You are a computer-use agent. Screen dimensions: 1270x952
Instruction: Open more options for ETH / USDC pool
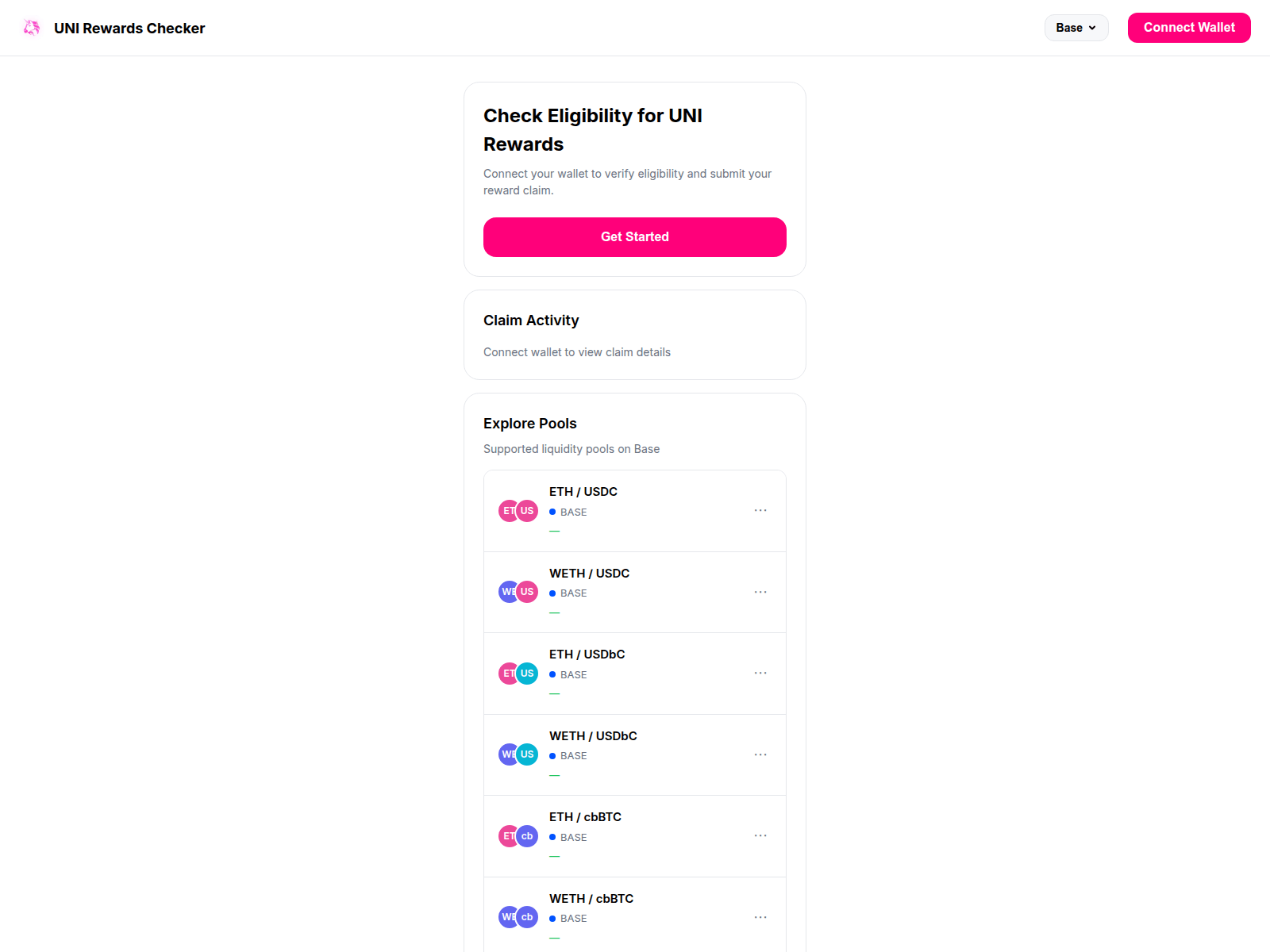point(760,511)
